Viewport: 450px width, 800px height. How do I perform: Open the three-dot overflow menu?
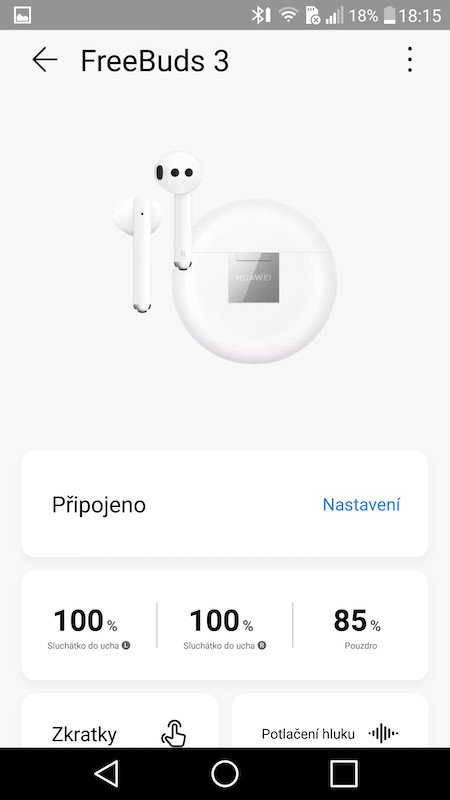point(410,60)
